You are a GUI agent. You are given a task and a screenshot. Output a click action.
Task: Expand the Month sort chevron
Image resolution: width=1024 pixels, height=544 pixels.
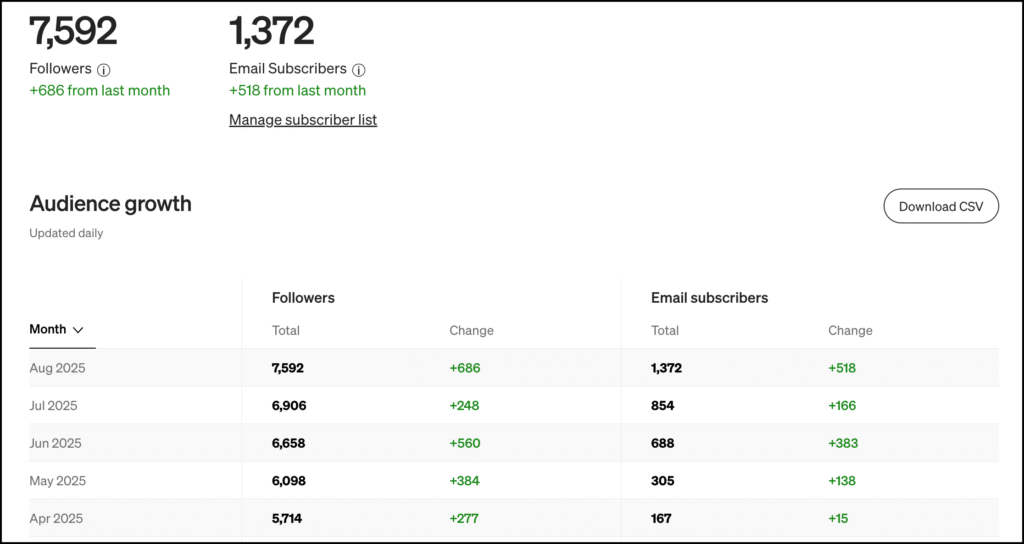[x=78, y=329]
